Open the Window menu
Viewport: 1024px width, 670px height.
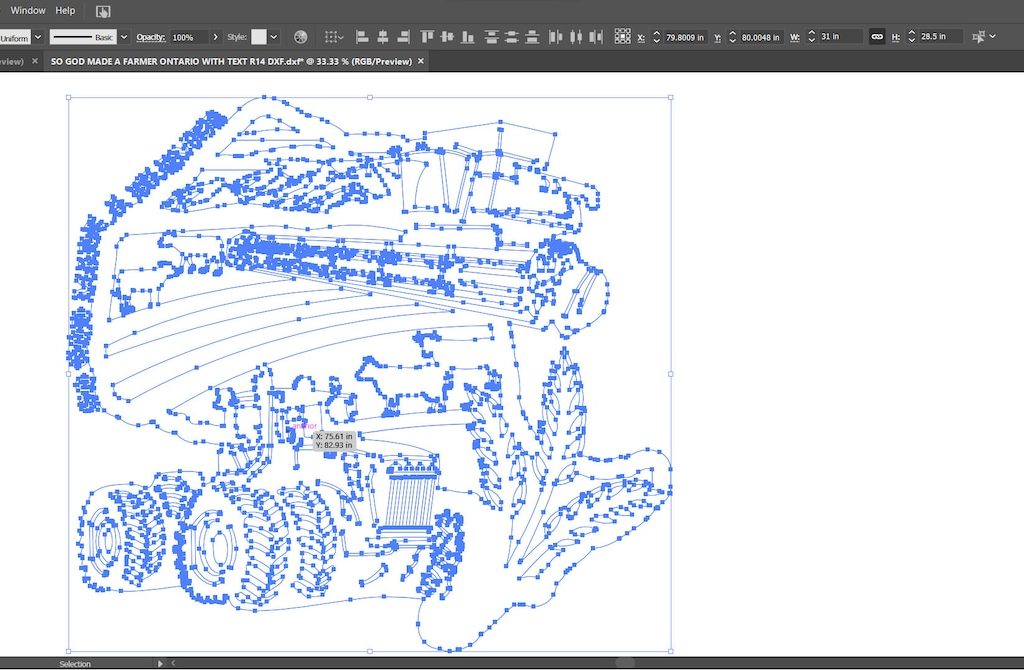tap(28, 10)
